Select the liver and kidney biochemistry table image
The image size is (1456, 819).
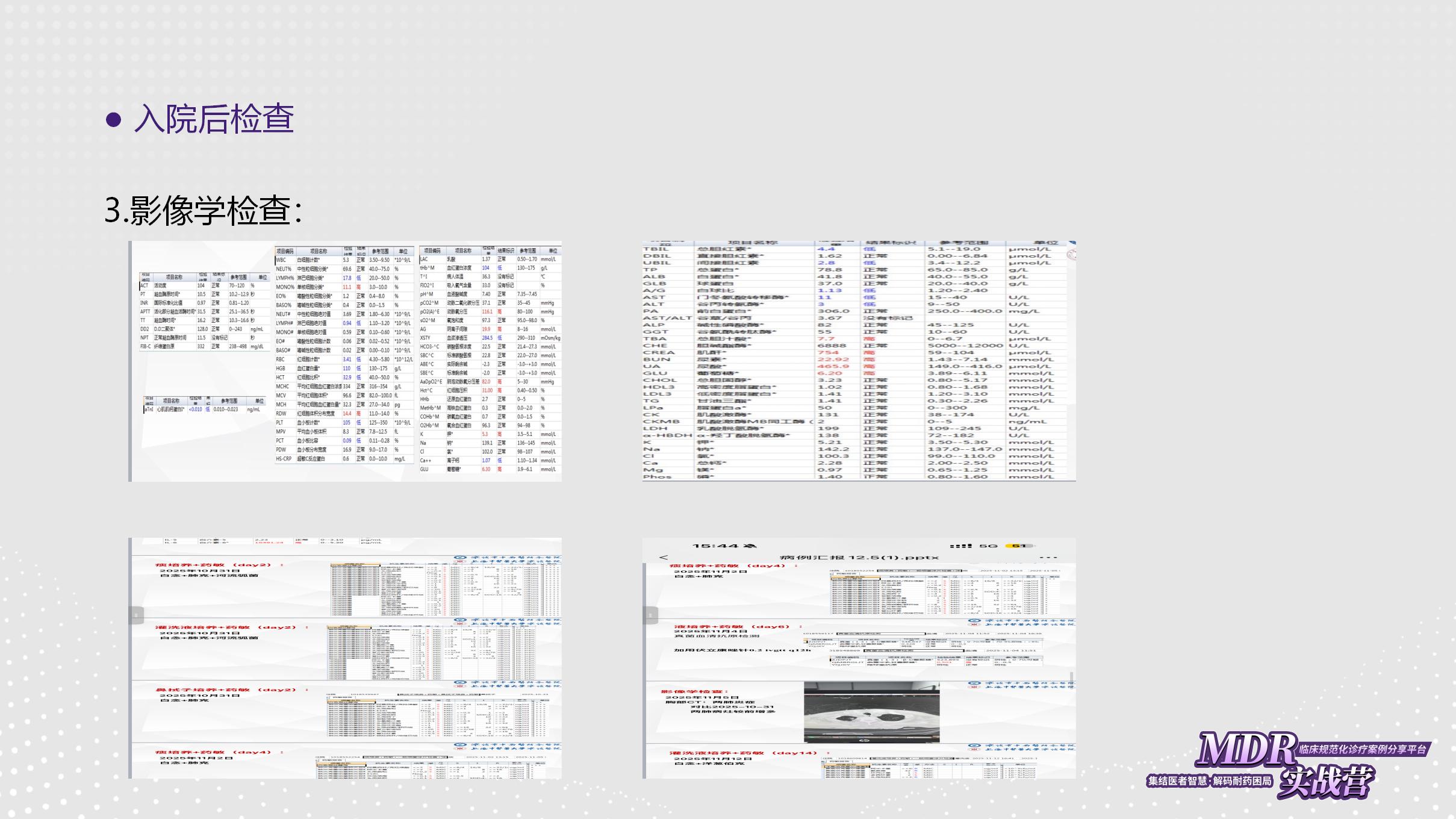pyautogui.click(x=859, y=361)
